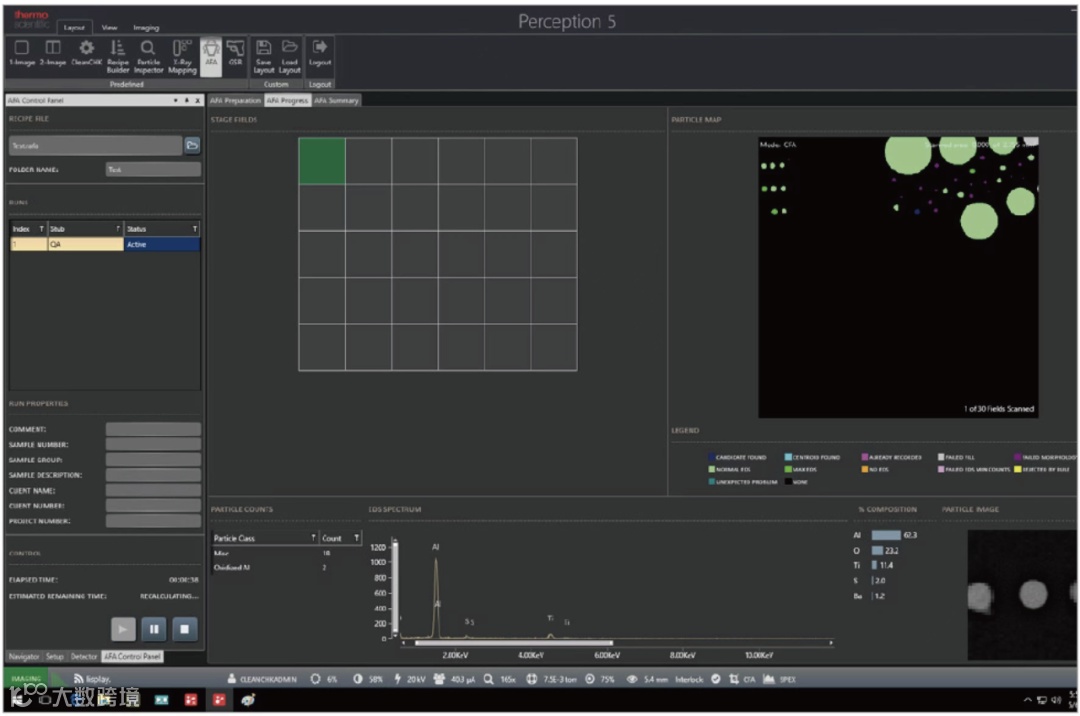
Task: Click the EDS spectrum horizontal scrollbar
Action: tap(513, 642)
